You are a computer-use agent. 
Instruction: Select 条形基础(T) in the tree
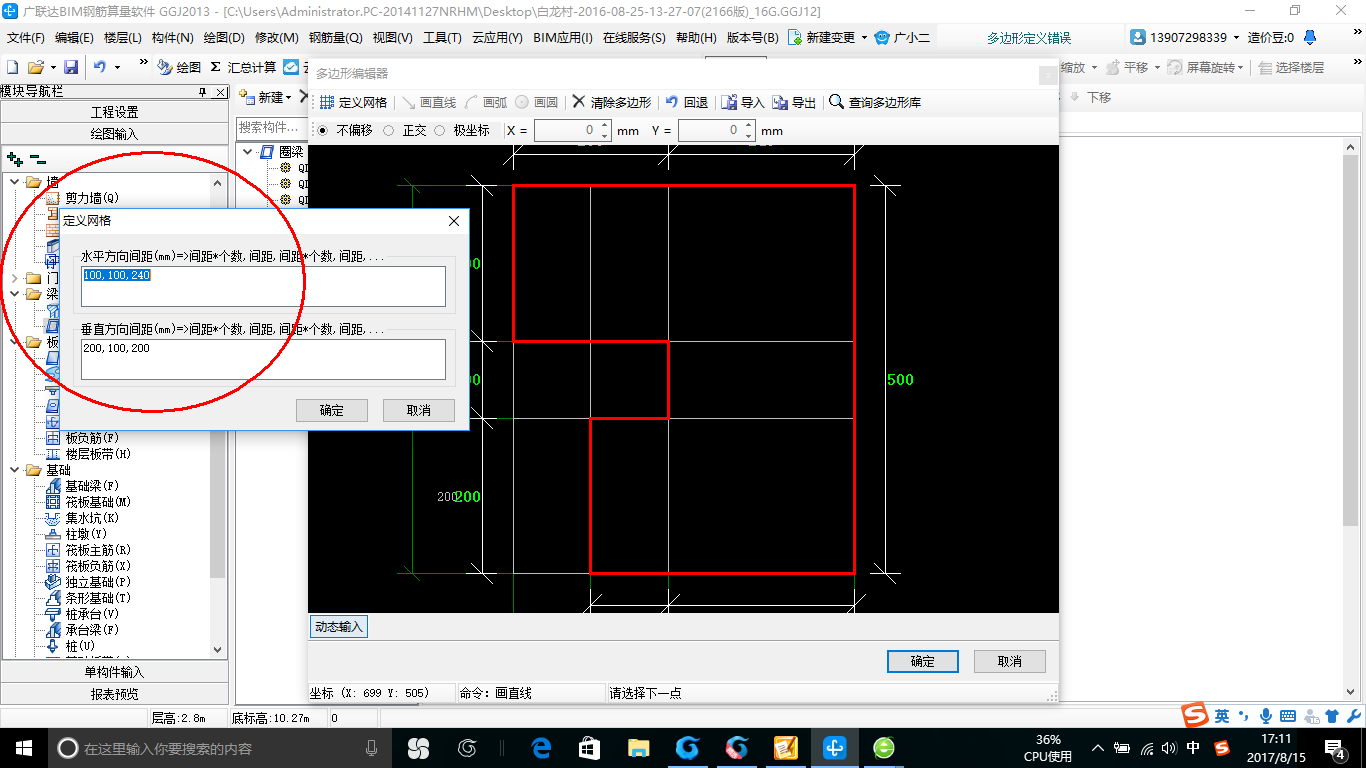pyautogui.click(x=98, y=598)
